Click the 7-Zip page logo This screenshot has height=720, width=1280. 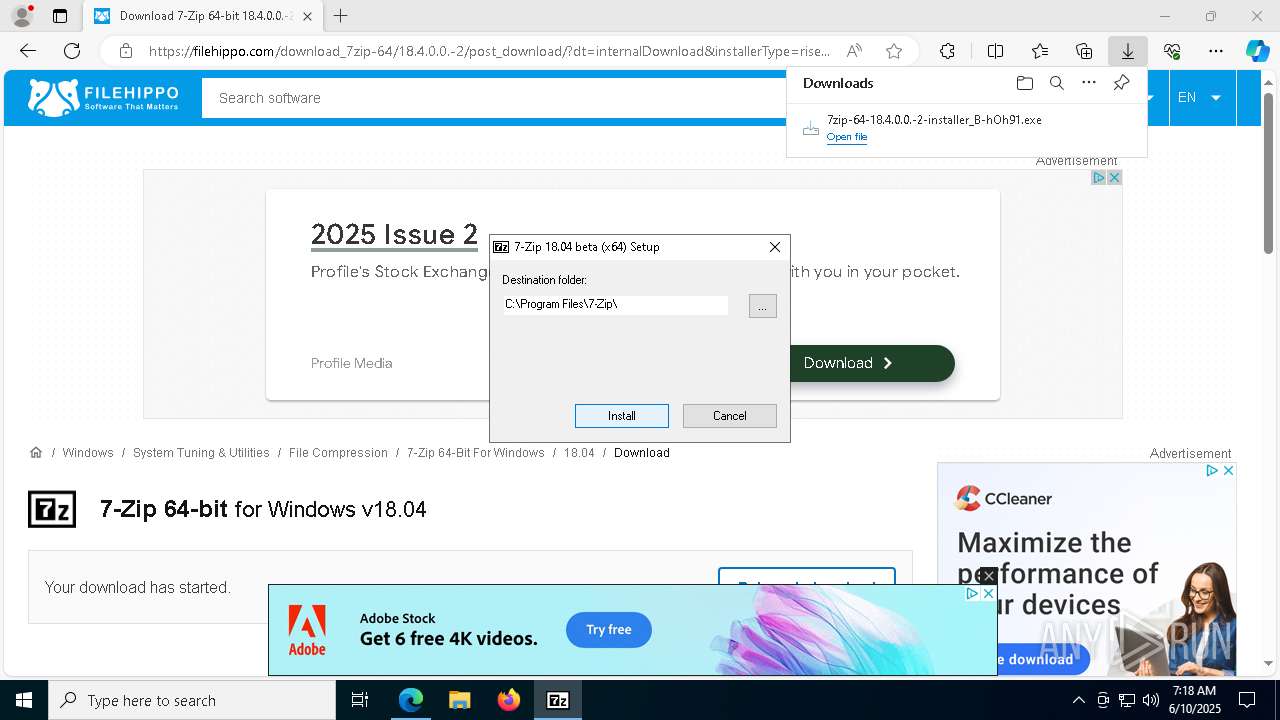click(x=52, y=509)
